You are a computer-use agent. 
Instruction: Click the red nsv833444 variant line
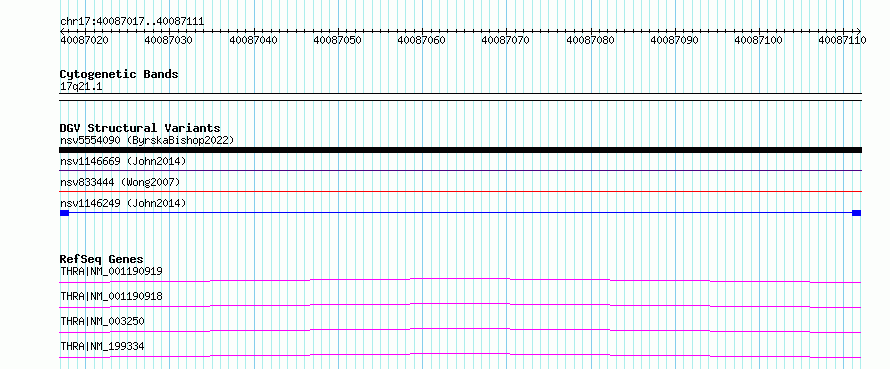[460, 191]
